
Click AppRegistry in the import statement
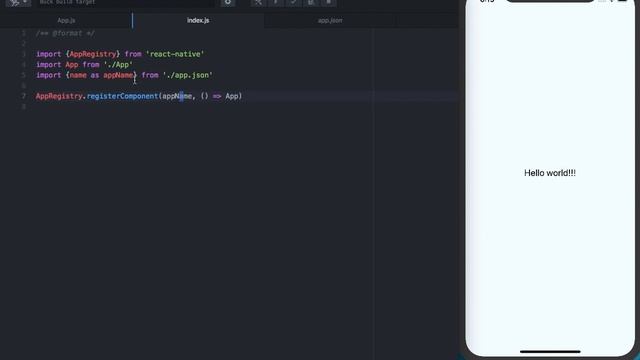[x=93, y=54]
